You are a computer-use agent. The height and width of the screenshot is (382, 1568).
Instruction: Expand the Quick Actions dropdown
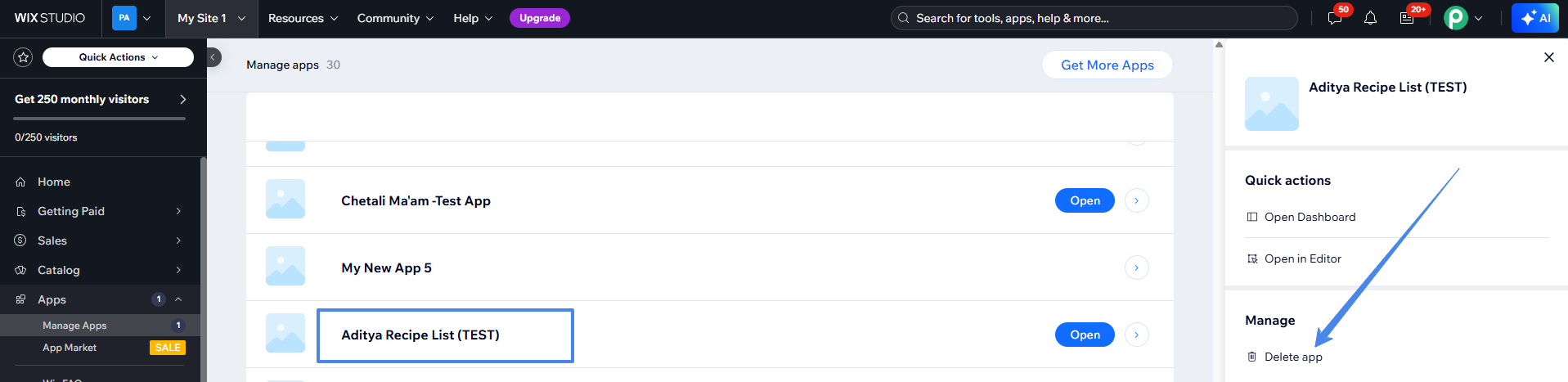click(118, 57)
